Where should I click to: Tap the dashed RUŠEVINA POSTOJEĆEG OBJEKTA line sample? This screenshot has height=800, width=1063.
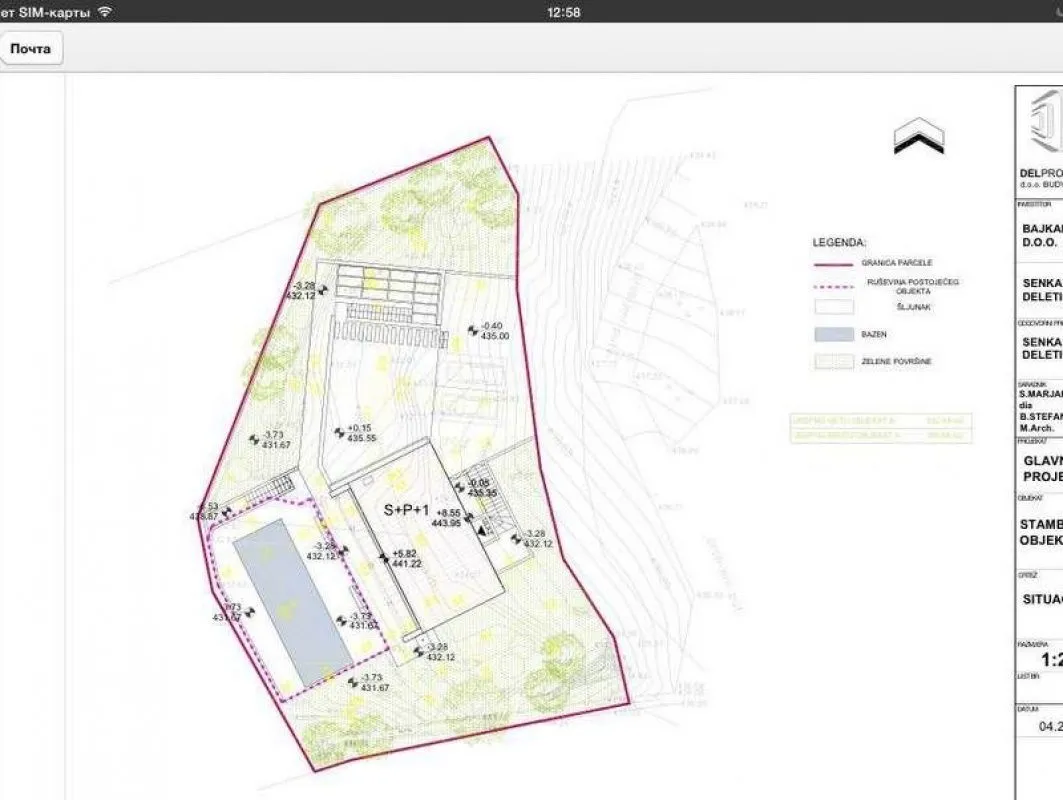point(833,286)
